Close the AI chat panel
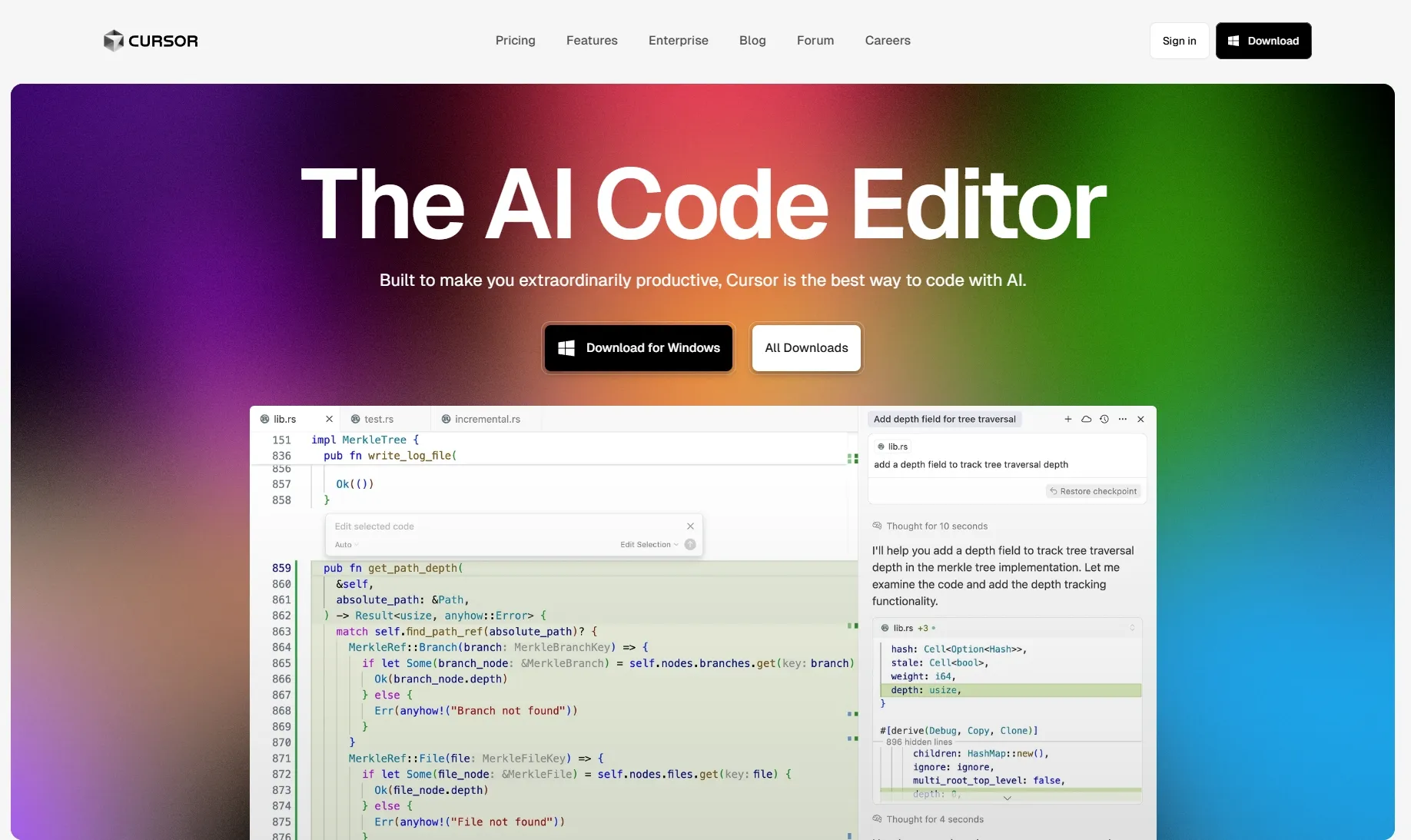Screen dimensions: 1411x840 pyautogui.click(x=1140, y=419)
